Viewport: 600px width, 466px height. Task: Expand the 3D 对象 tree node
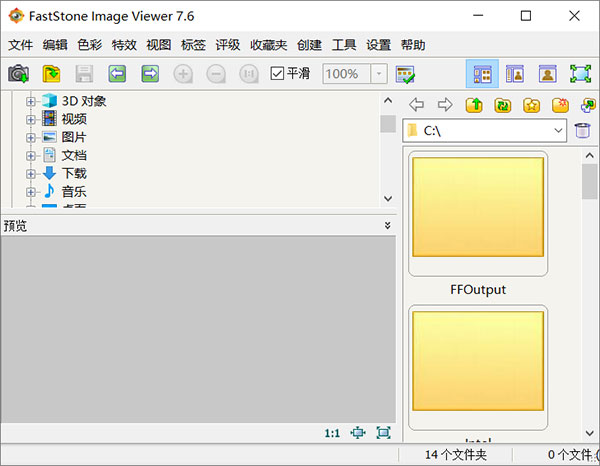click(31, 101)
